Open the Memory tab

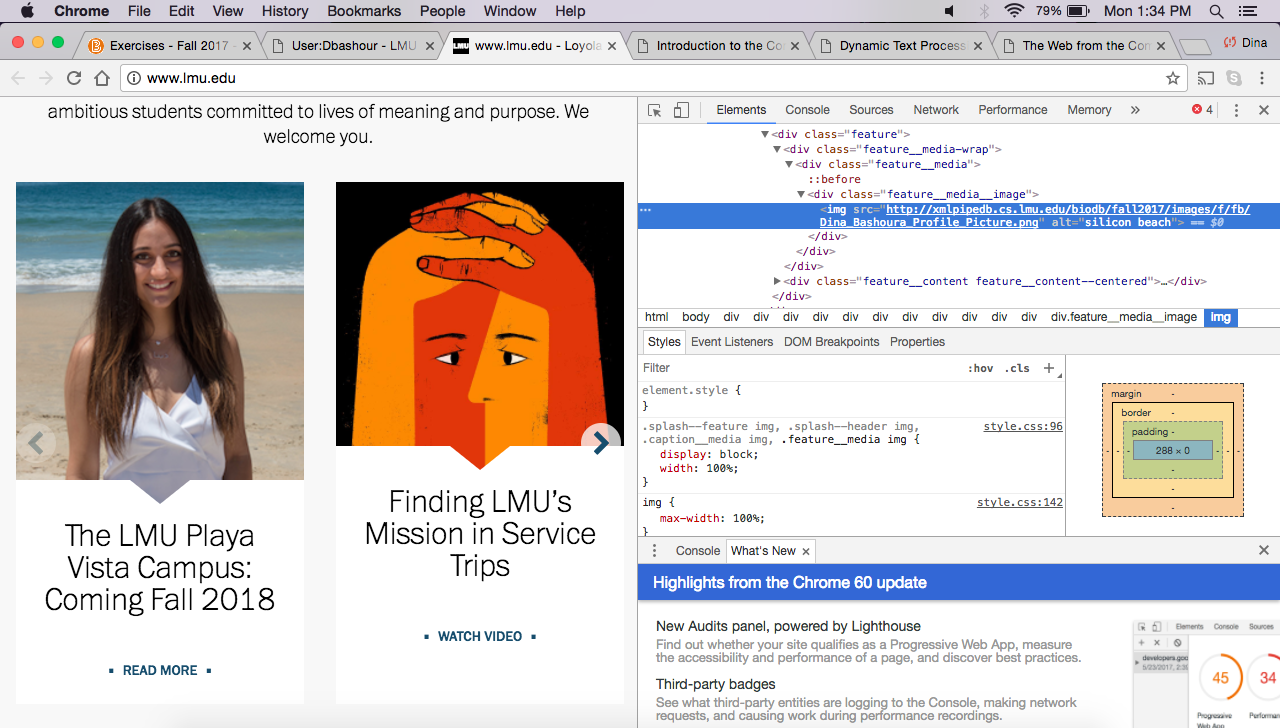coord(1089,110)
